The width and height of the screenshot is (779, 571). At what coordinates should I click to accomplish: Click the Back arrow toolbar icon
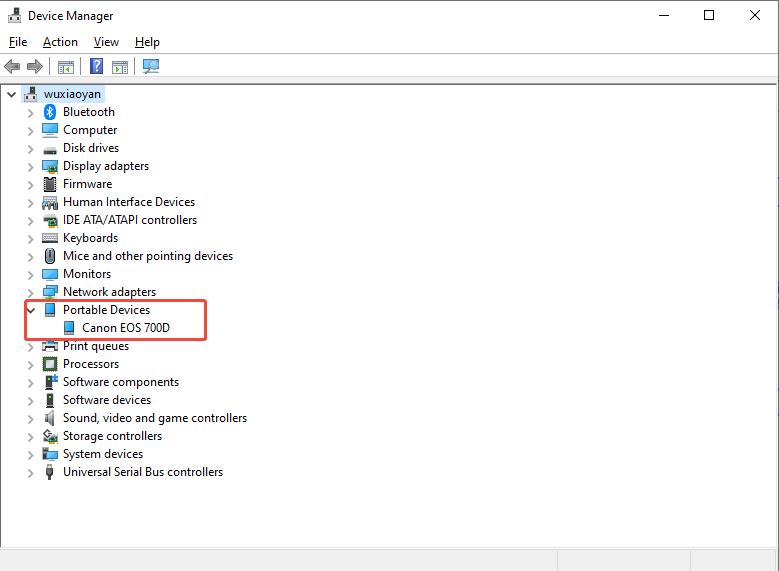click(x=12, y=67)
